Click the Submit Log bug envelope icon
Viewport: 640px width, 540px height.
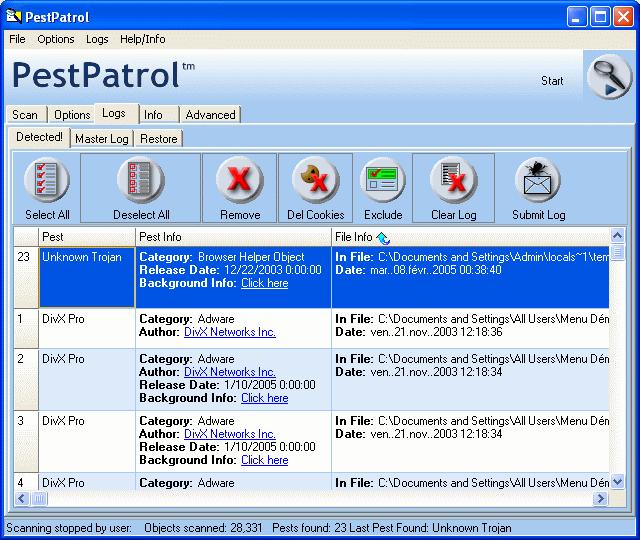(x=538, y=180)
